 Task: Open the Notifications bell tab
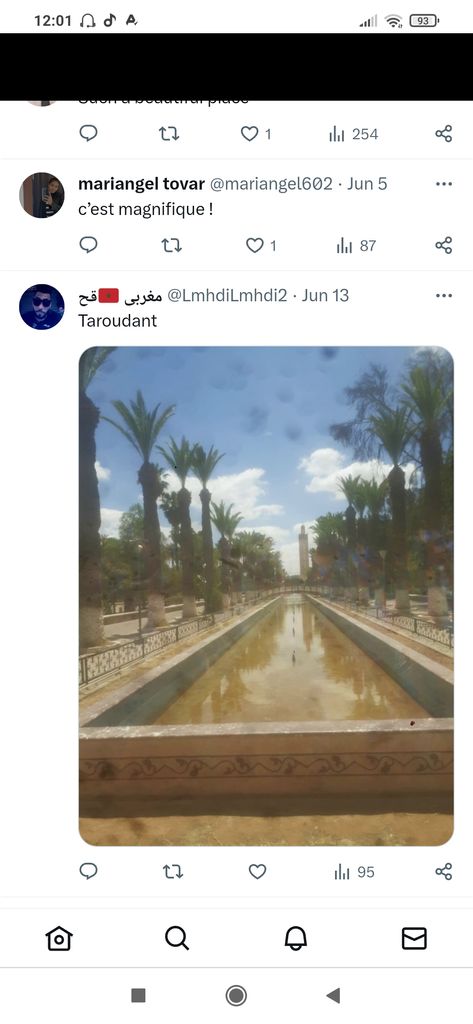[x=295, y=938]
